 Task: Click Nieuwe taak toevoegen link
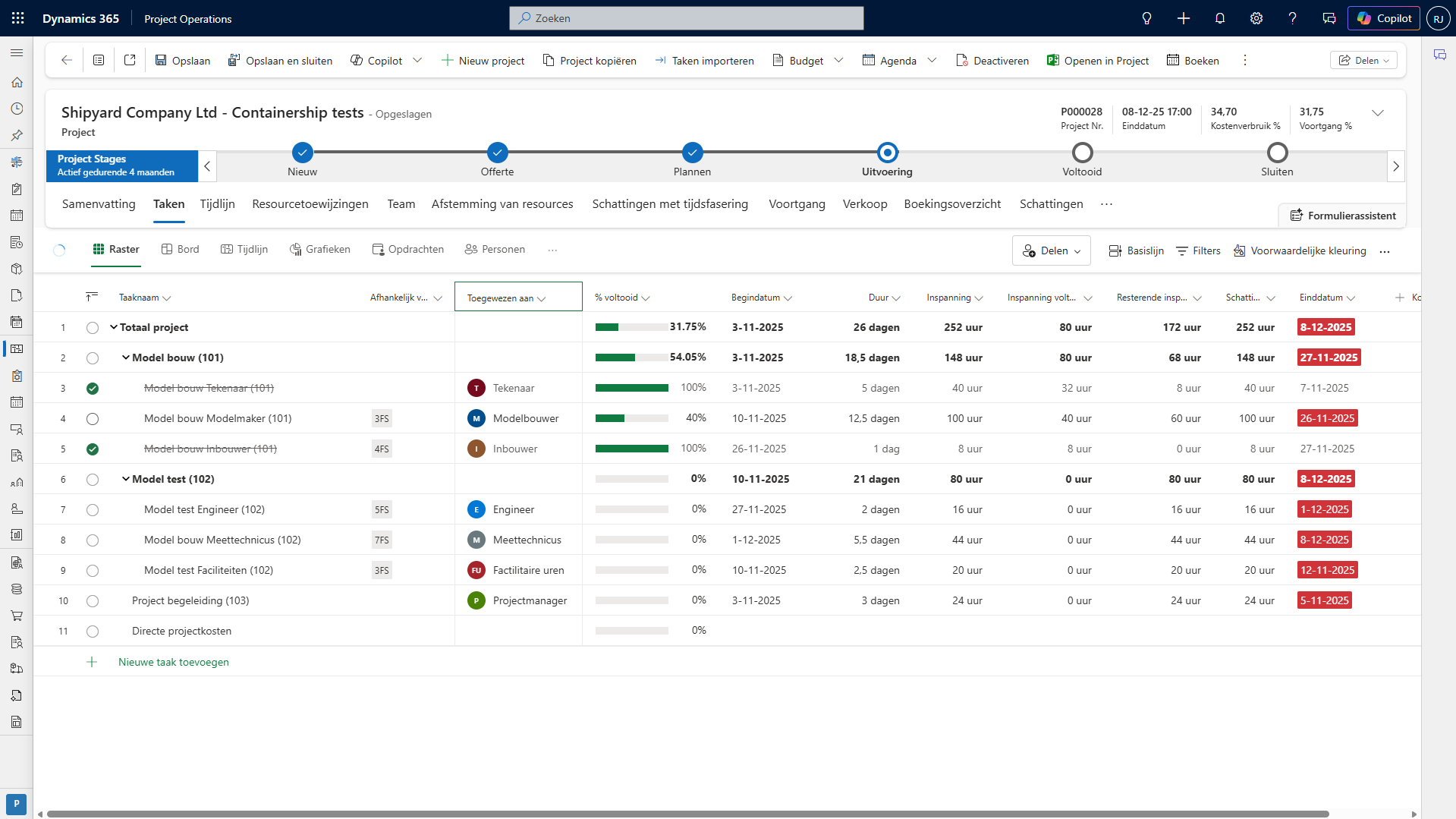173,662
